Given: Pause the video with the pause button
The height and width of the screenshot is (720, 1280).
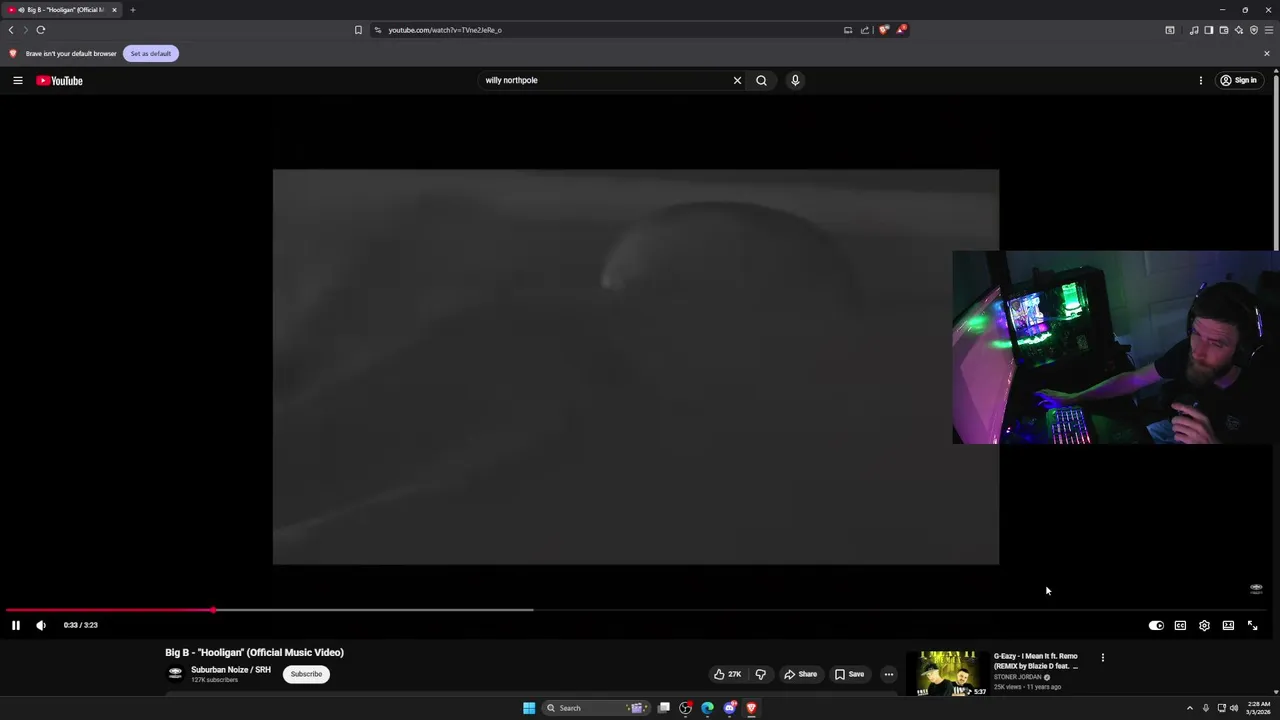Looking at the screenshot, I should (16, 625).
